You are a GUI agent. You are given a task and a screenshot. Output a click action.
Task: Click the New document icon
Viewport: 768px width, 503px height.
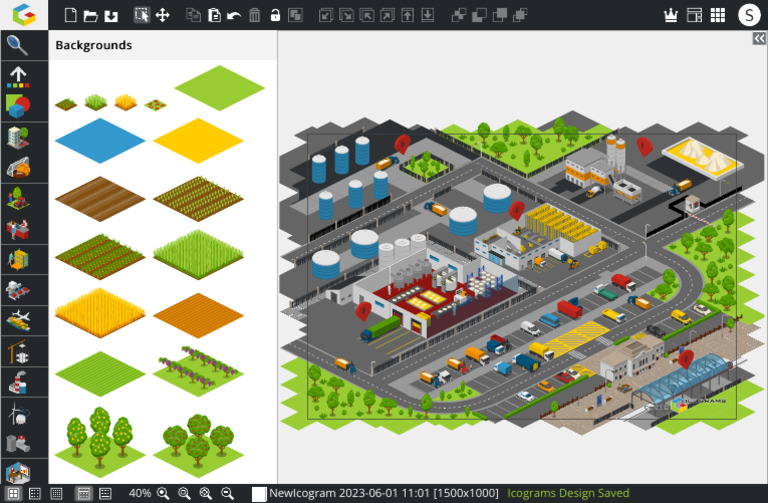69,15
